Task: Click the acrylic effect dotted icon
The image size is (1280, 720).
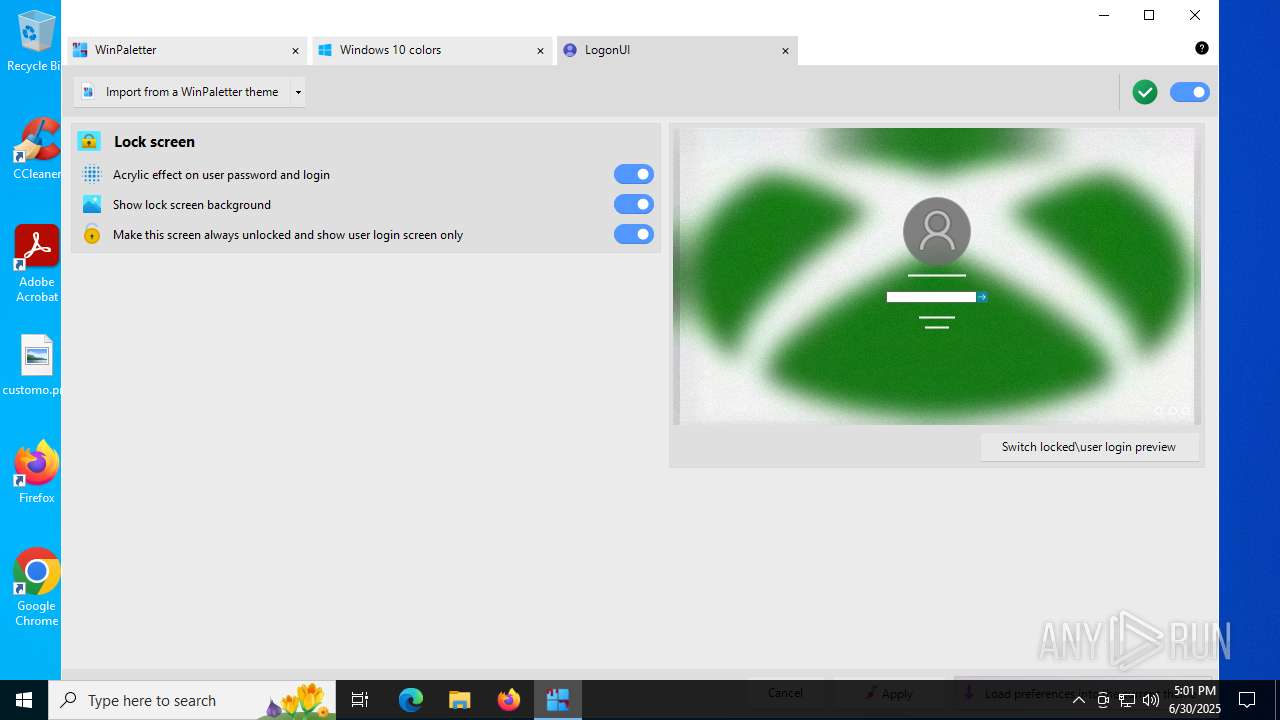Action: (92, 174)
